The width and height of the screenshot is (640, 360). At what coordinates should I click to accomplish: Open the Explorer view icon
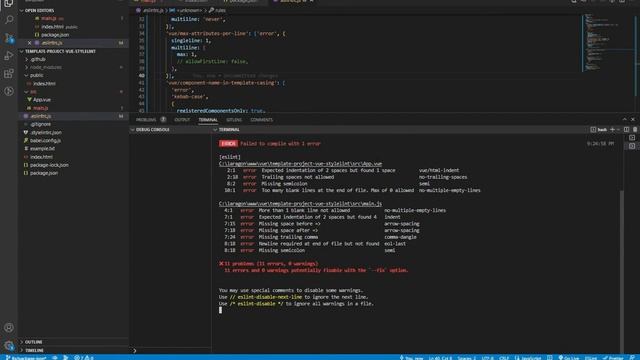[x=9, y=3]
